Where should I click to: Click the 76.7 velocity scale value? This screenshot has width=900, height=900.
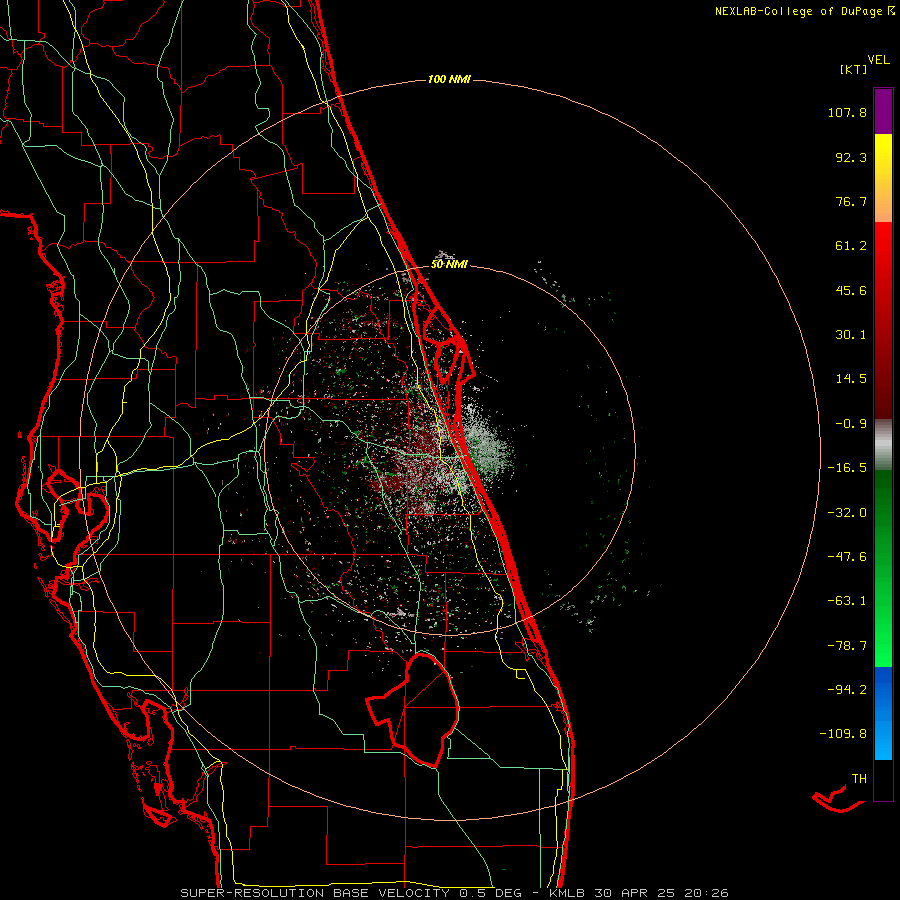pos(851,201)
